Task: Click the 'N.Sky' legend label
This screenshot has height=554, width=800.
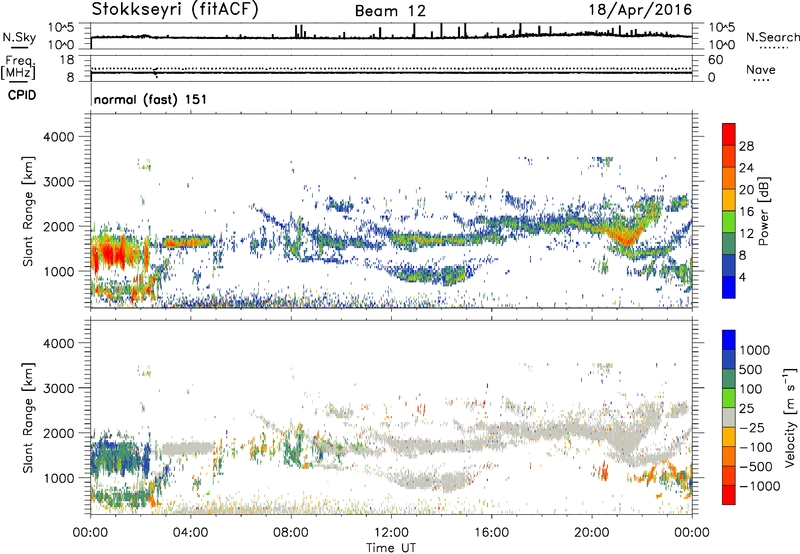Action: (x=19, y=37)
